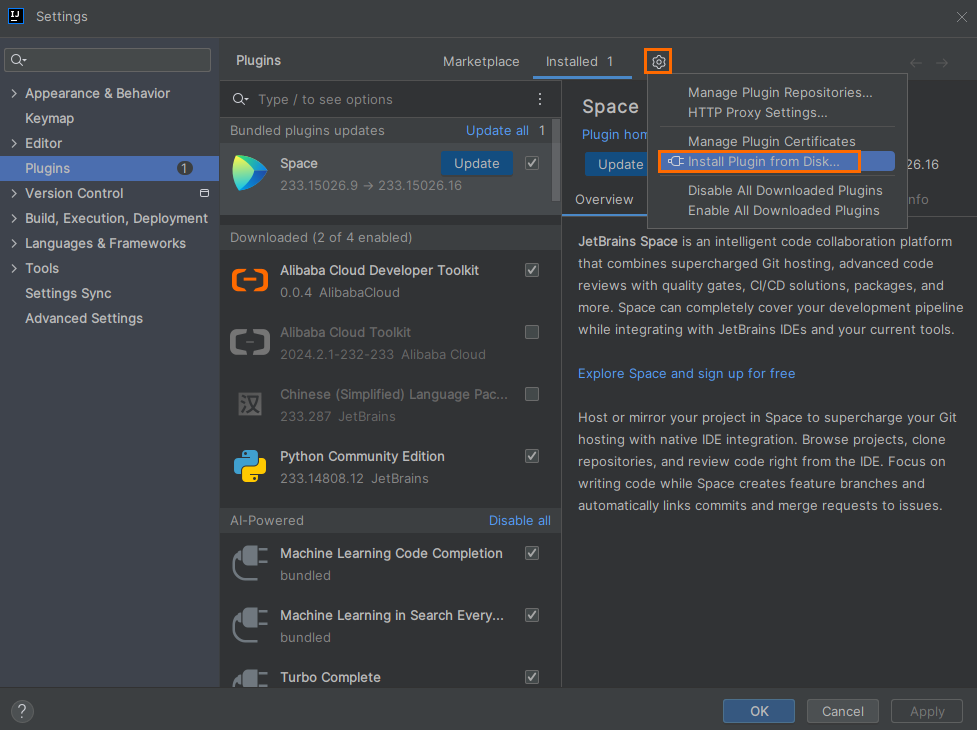
Task: Enable Chinese (Simplified) Language Pack checkbox
Action: 531,394
